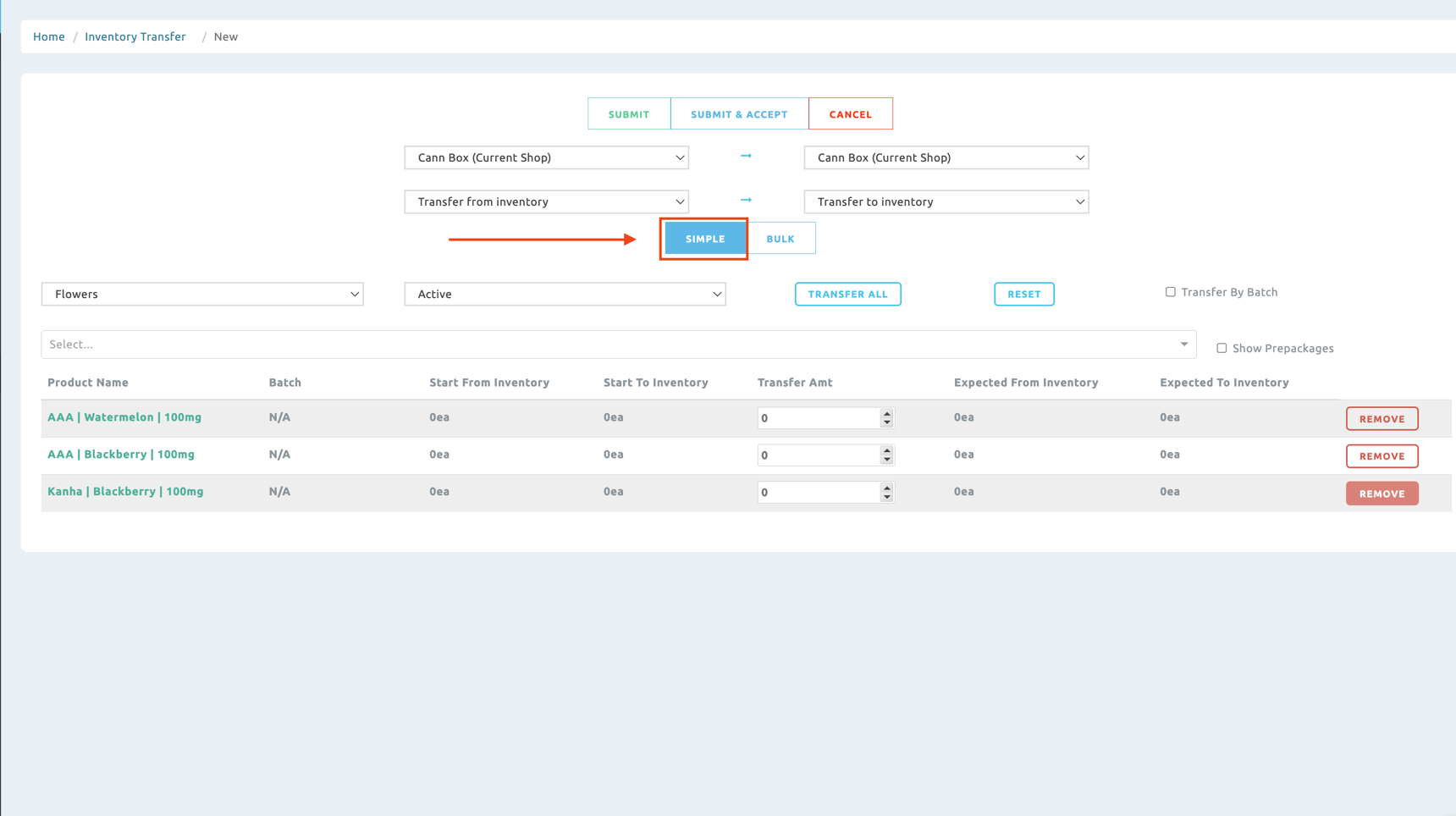This screenshot has height=816, width=1456.
Task: Switch to the Bulk transfer tab
Action: pos(780,239)
